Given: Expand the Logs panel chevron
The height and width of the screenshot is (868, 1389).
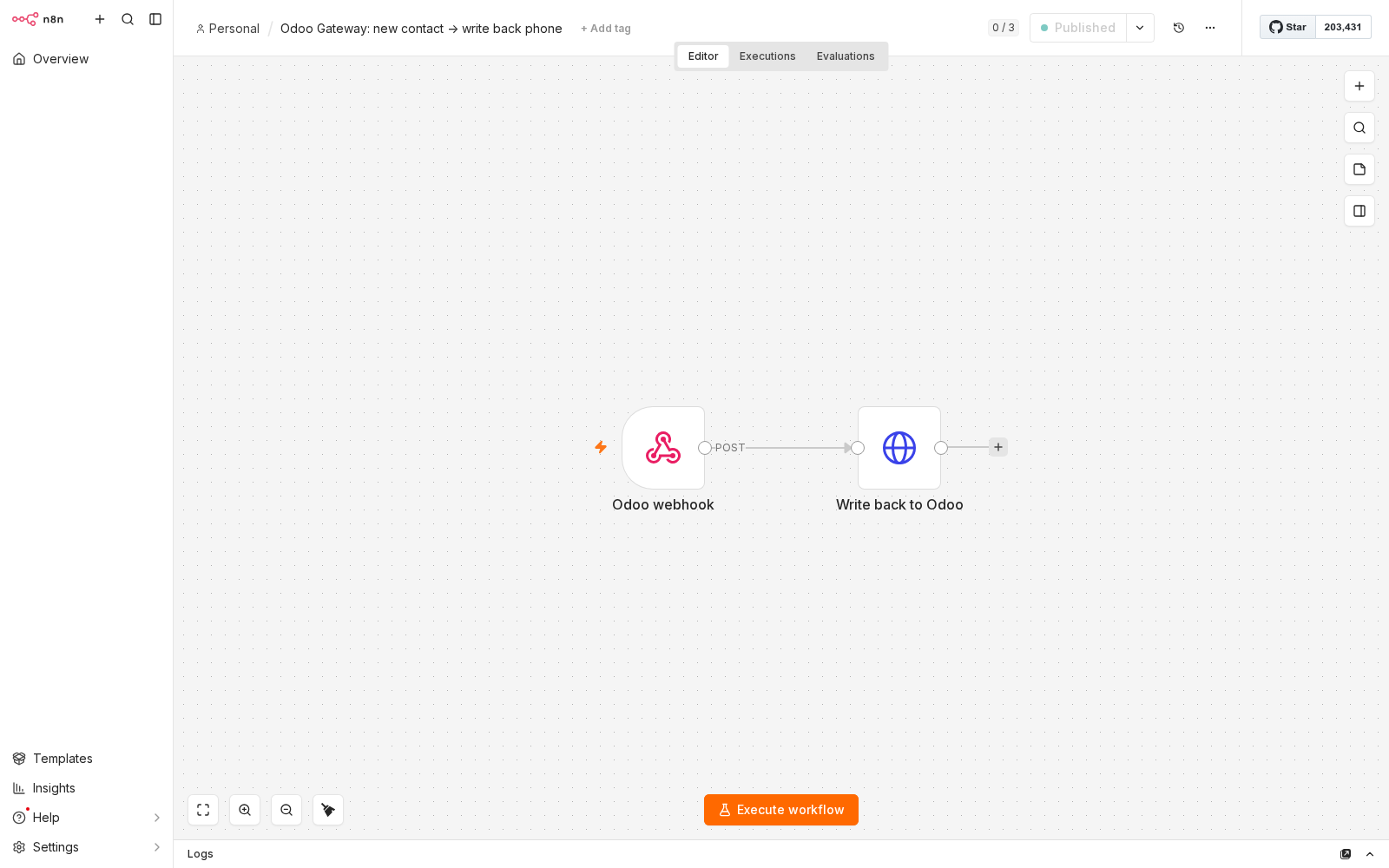Looking at the screenshot, I should pos(1370,854).
